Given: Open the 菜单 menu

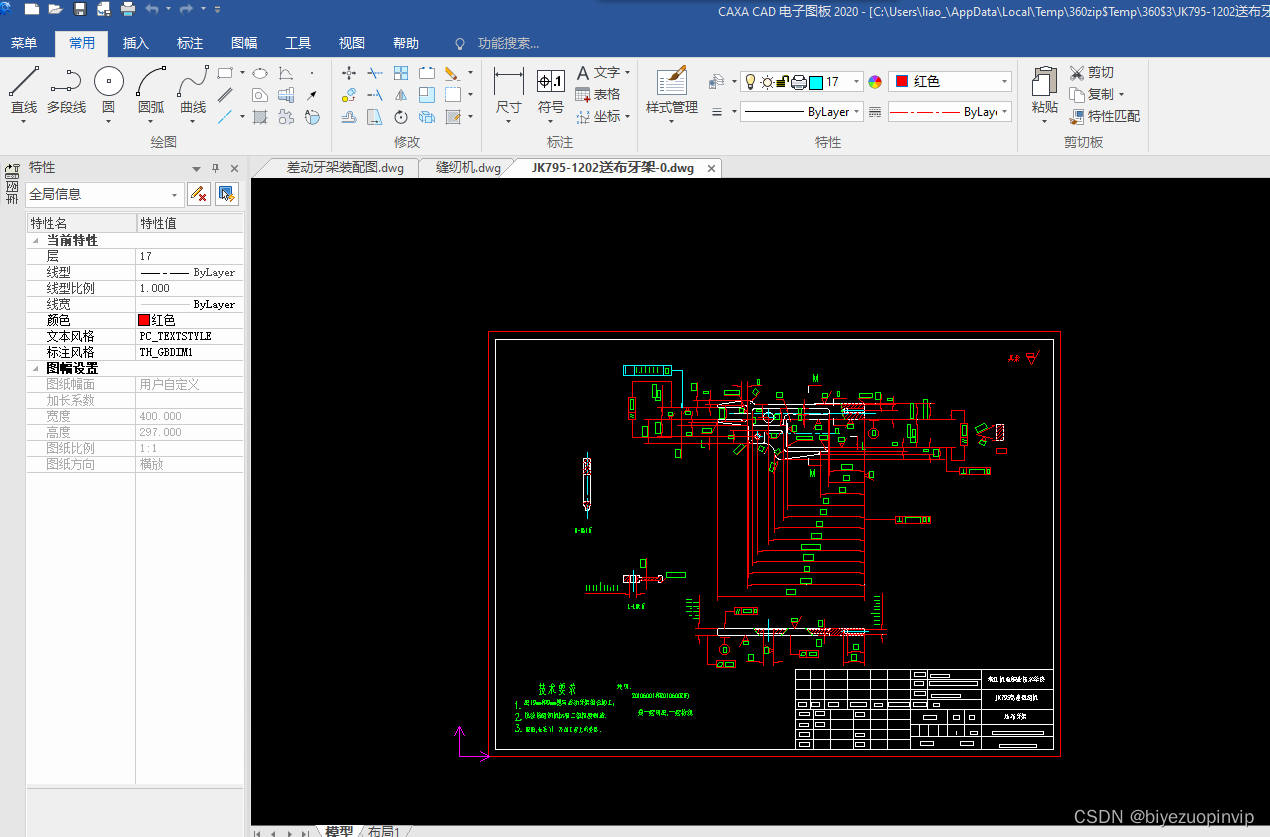Looking at the screenshot, I should (x=24, y=43).
